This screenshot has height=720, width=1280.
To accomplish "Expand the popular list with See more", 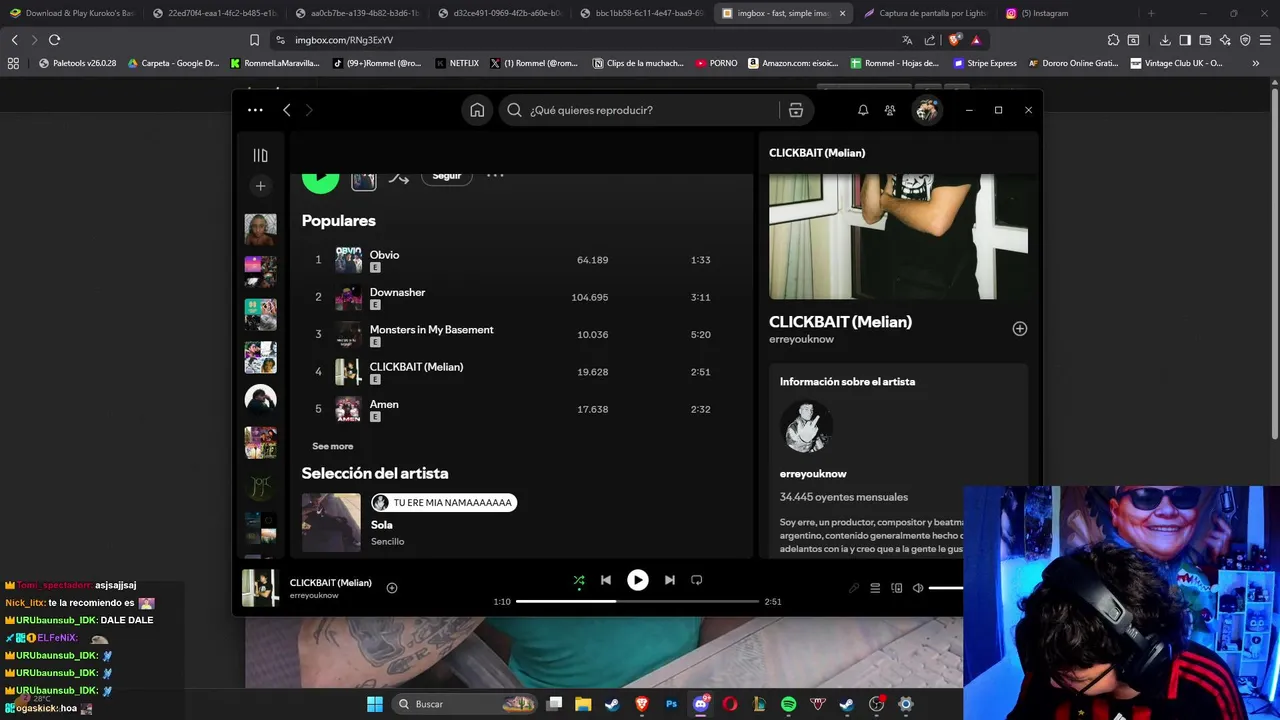I will tap(332, 446).
